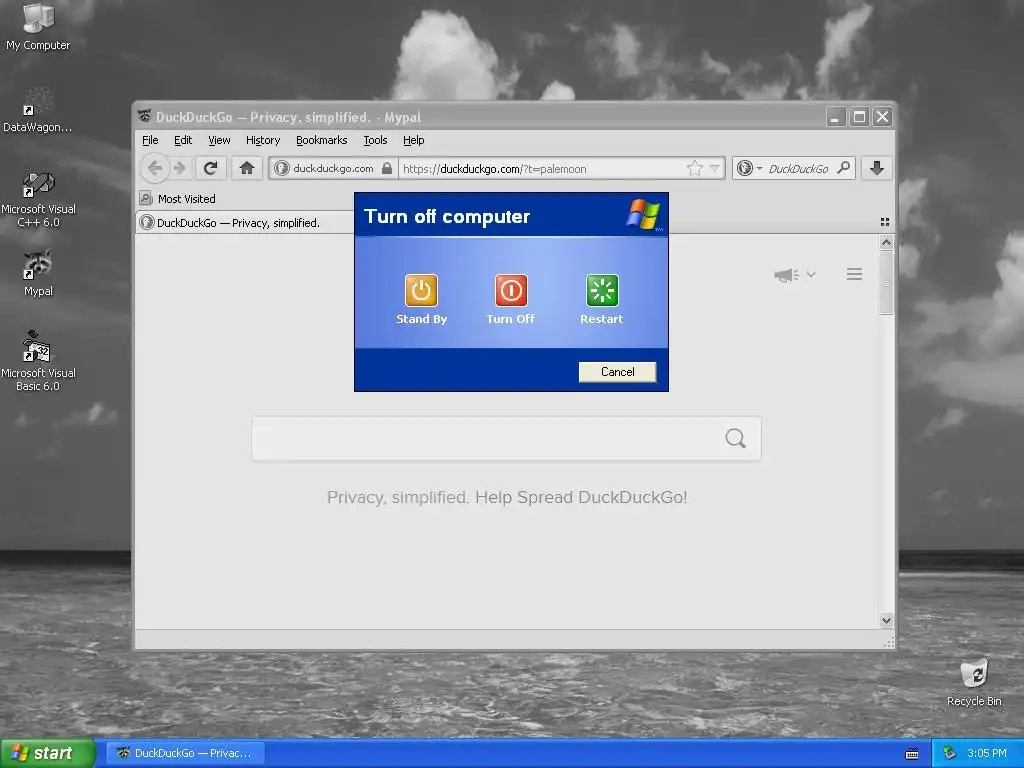Open the Bookmarks menu

321,140
